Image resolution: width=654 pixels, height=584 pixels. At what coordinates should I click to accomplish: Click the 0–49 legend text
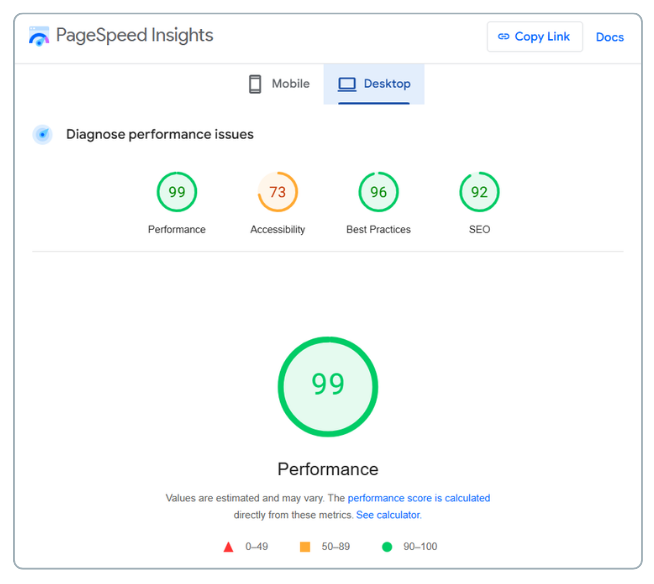click(x=257, y=546)
